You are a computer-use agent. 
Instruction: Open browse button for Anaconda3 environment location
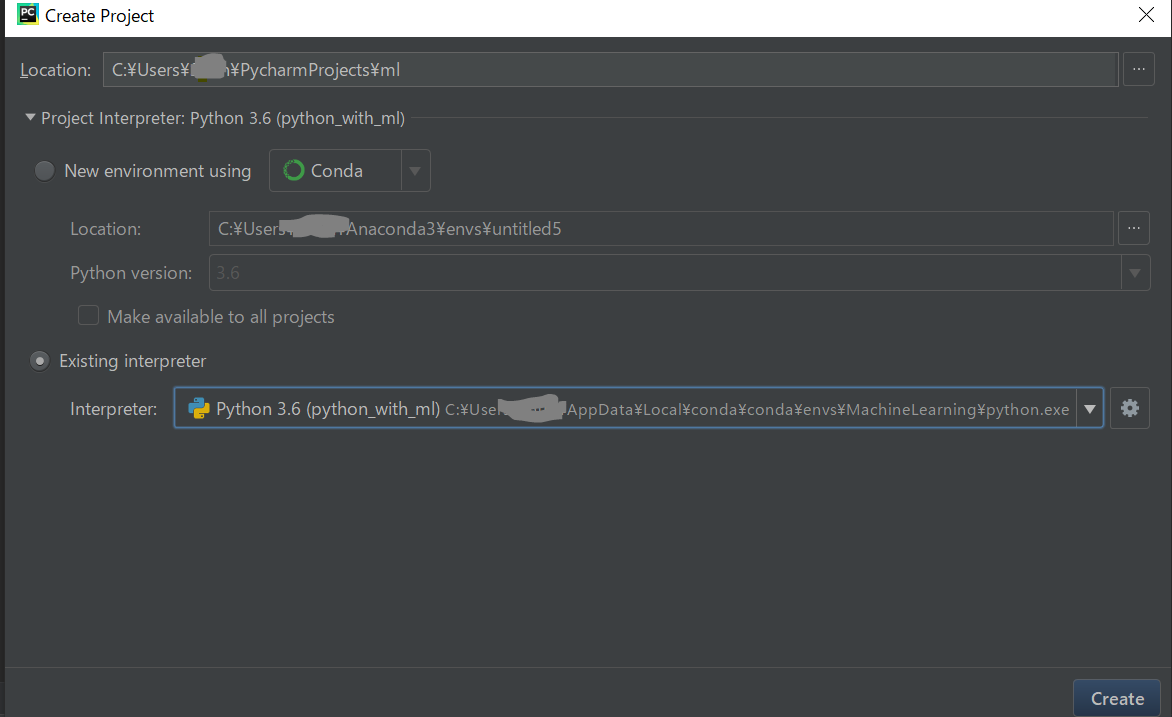1133,228
